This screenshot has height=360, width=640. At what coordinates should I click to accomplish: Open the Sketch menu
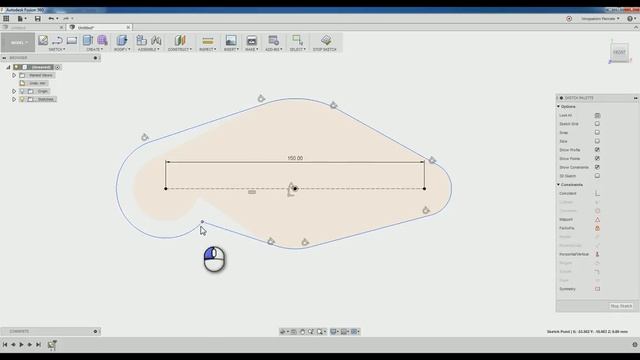click(57, 49)
